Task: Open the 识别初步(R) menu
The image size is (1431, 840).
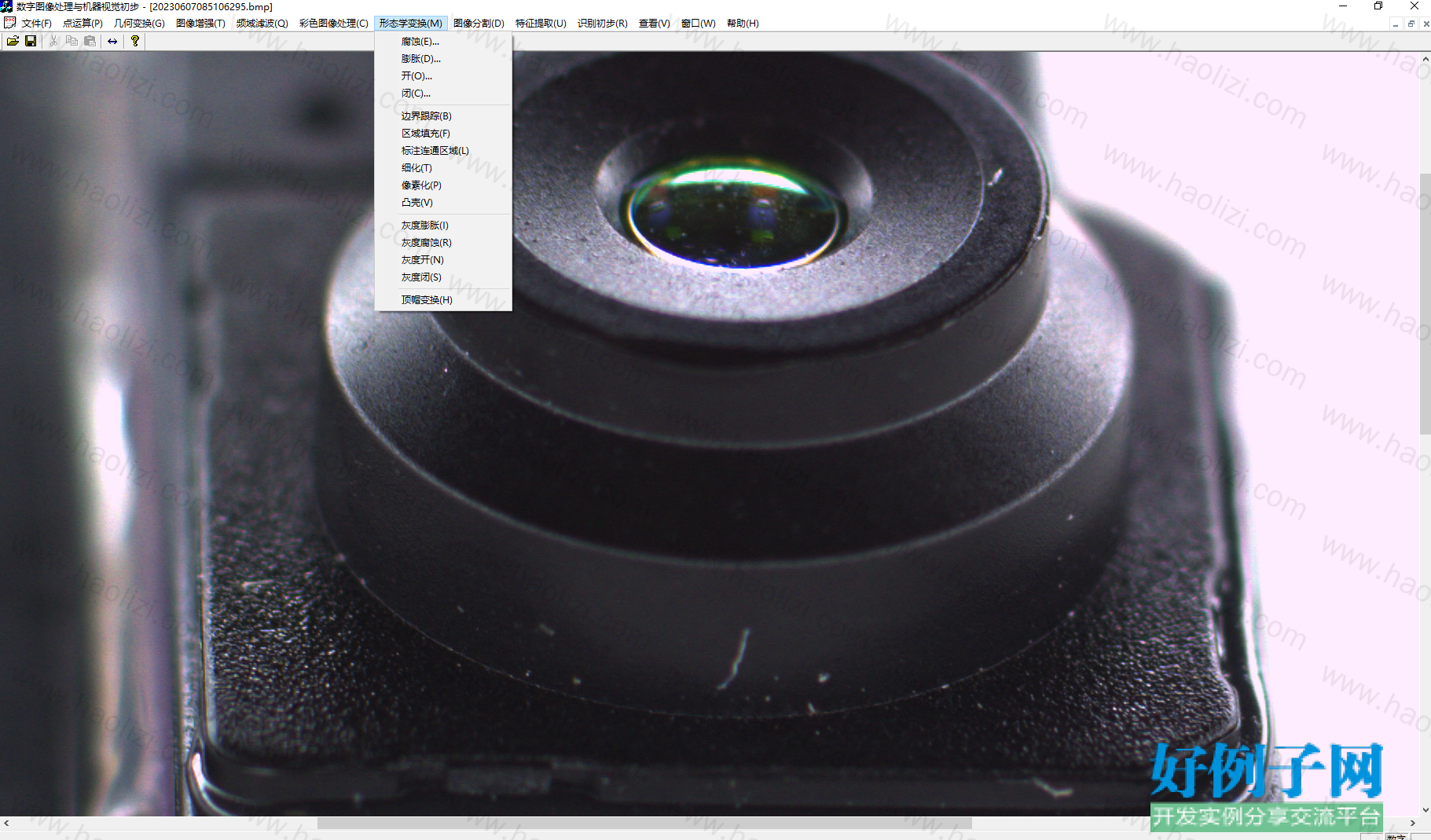Action: 603,23
